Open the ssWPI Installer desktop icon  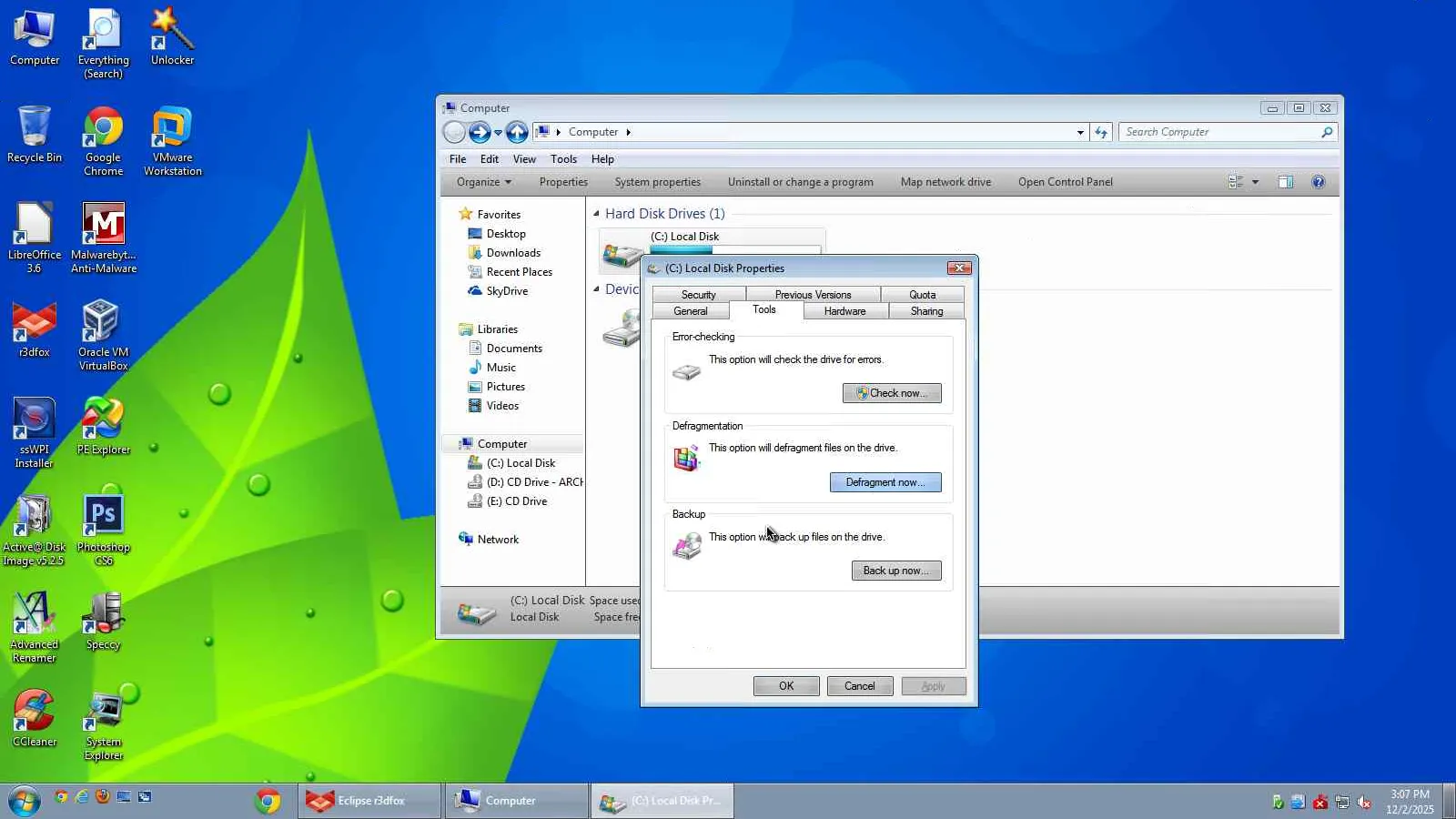pos(35,433)
